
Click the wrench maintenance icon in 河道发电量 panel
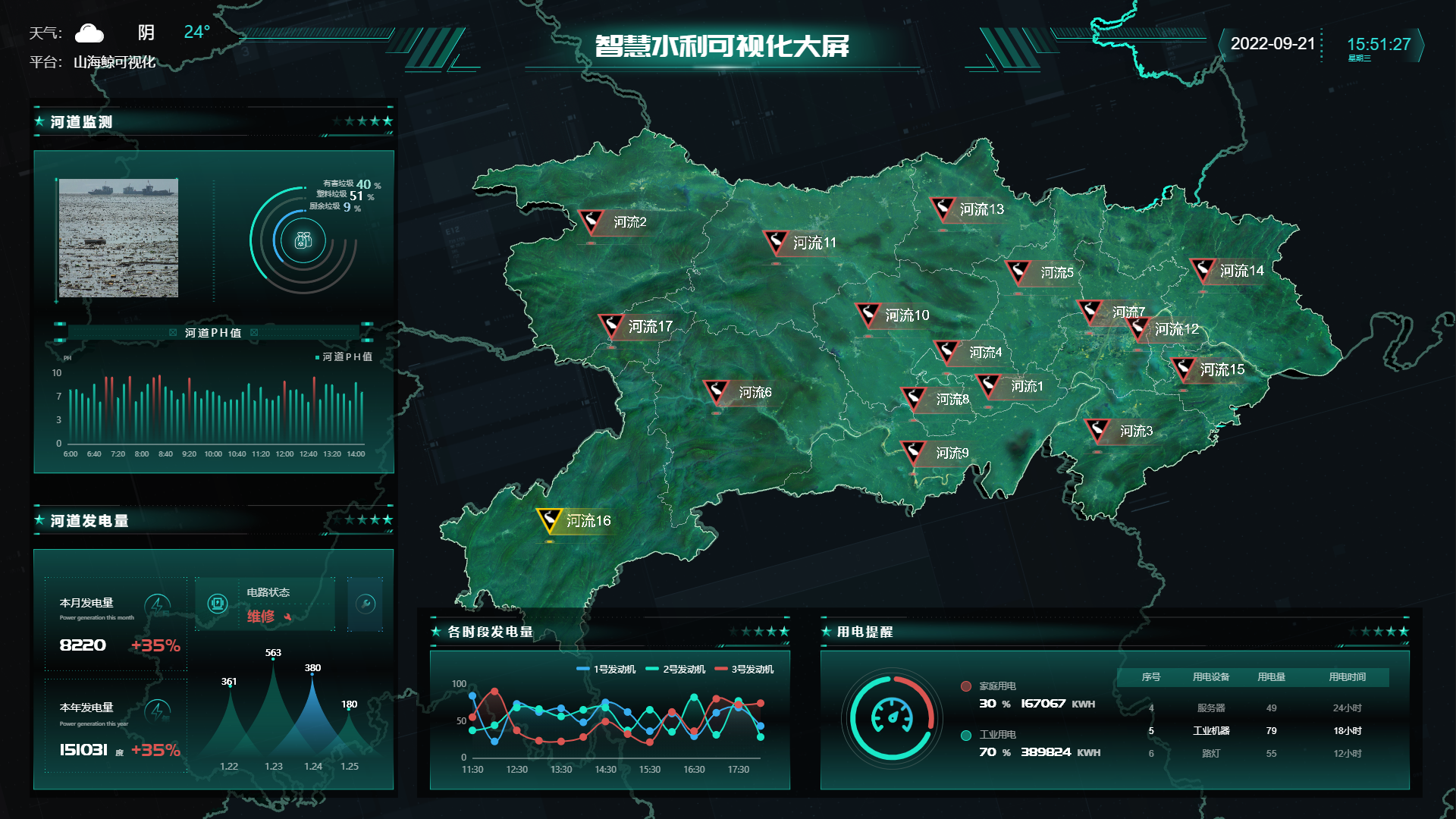[366, 604]
